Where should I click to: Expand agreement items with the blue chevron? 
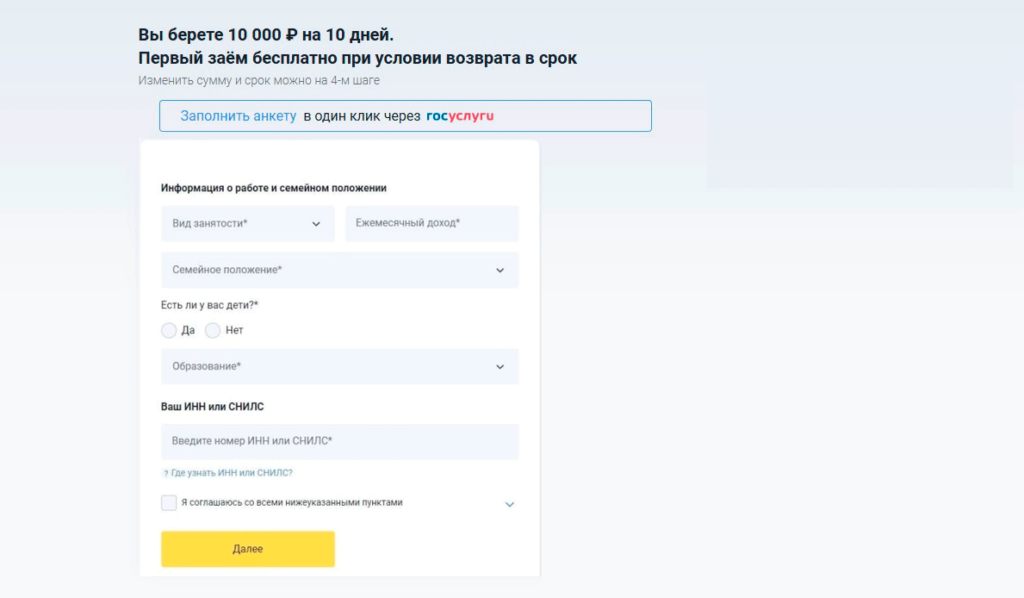click(509, 504)
